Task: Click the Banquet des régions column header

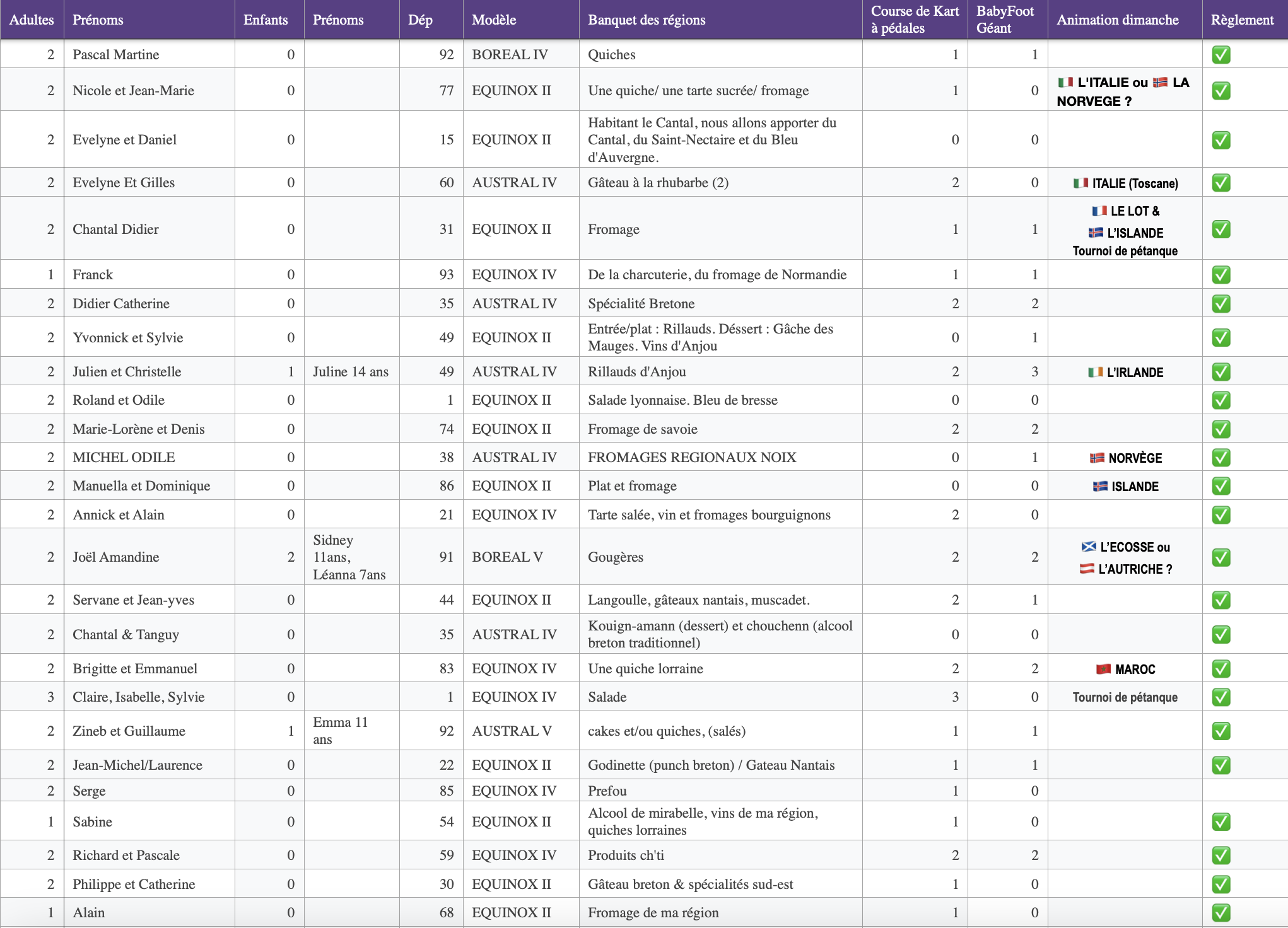Action: tap(721, 20)
